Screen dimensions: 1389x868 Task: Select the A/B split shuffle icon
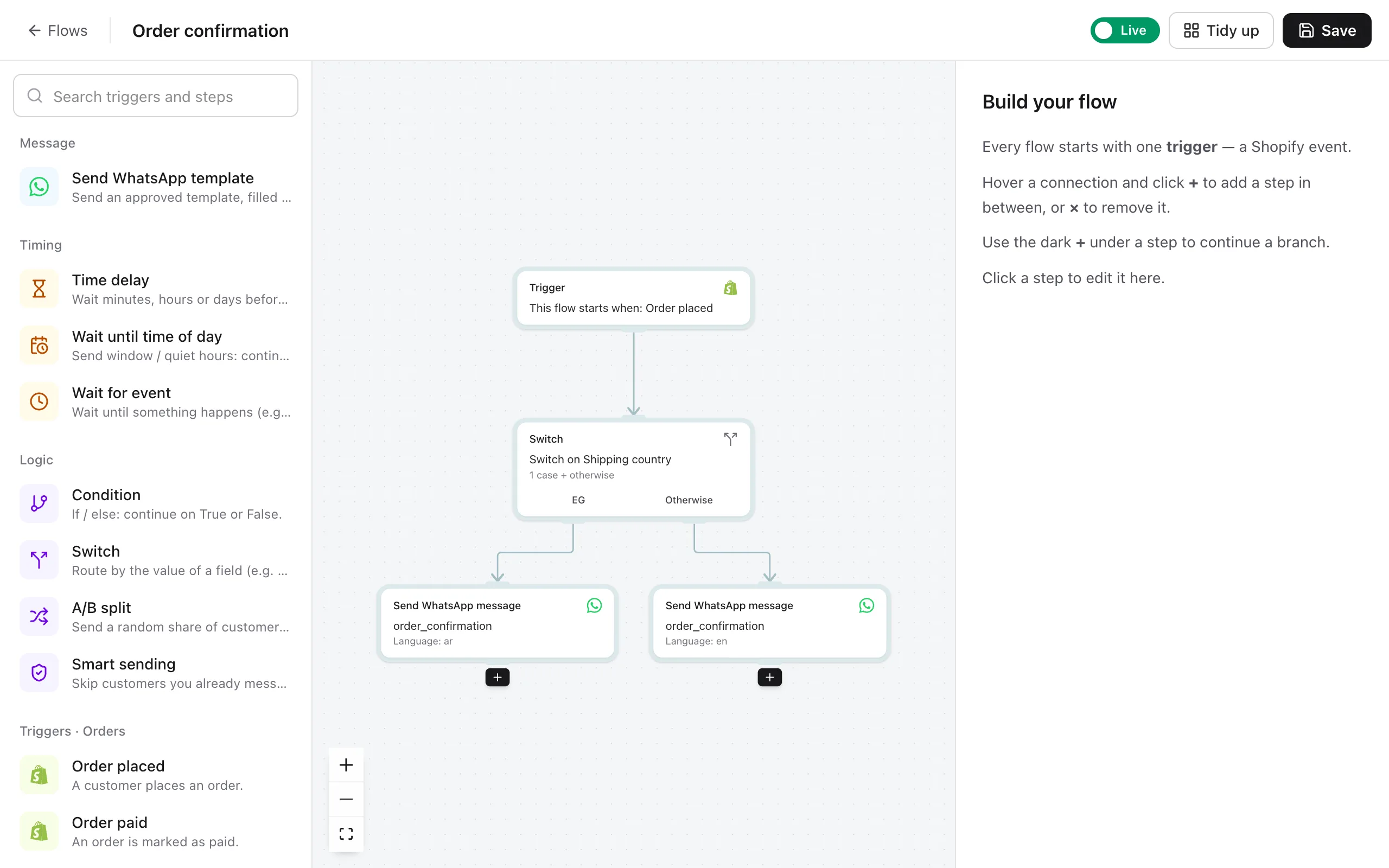tap(39, 616)
